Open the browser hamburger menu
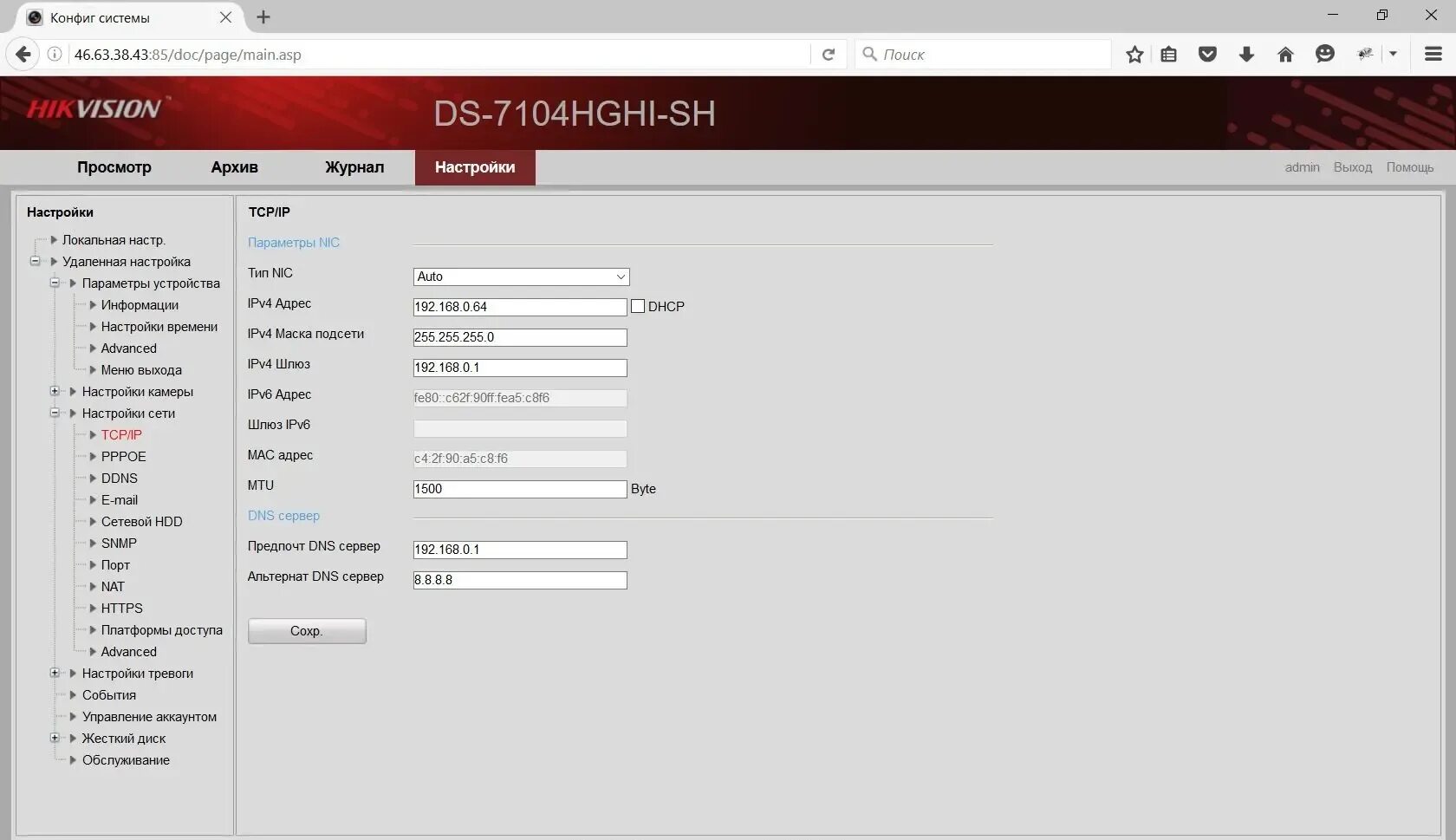The image size is (1456, 840). [x=1433, y=55]
